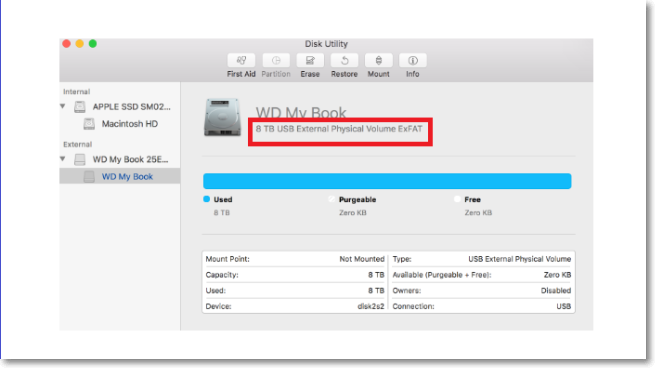The width and height of the screenshot is (655, 368).
Task: Select the highlighted WD My Book volume row
Action: pos(120,176)
